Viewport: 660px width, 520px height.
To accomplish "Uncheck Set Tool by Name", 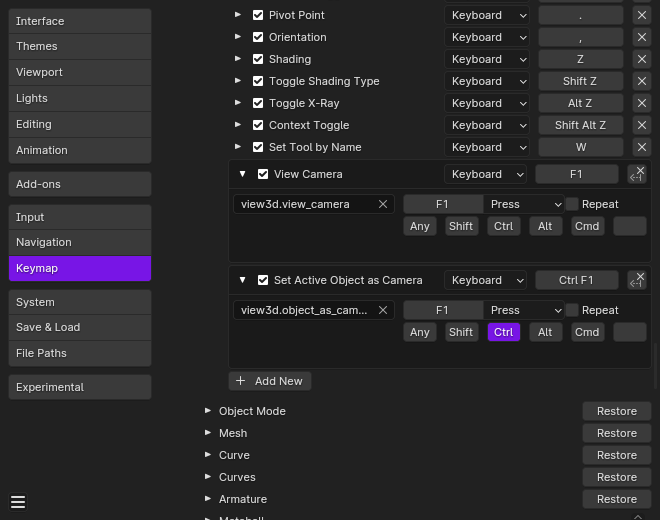I will click(x=258, y=147).
